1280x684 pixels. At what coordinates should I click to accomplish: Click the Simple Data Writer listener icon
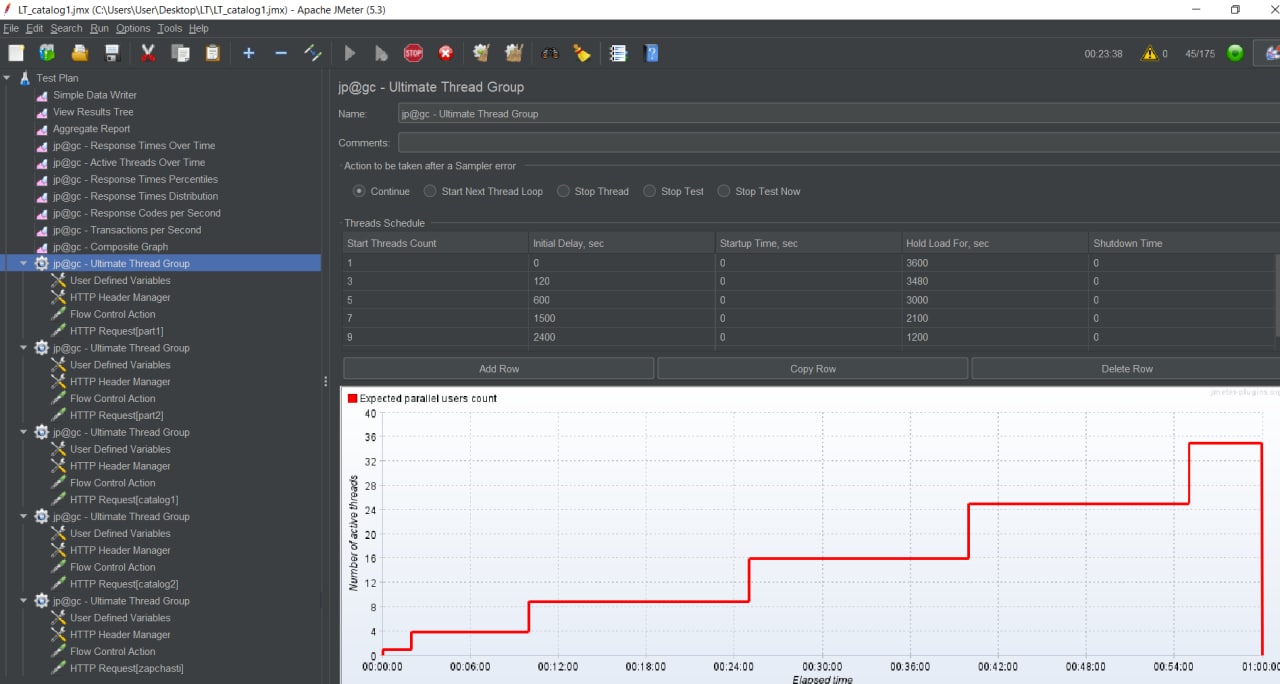click(42, 95)
